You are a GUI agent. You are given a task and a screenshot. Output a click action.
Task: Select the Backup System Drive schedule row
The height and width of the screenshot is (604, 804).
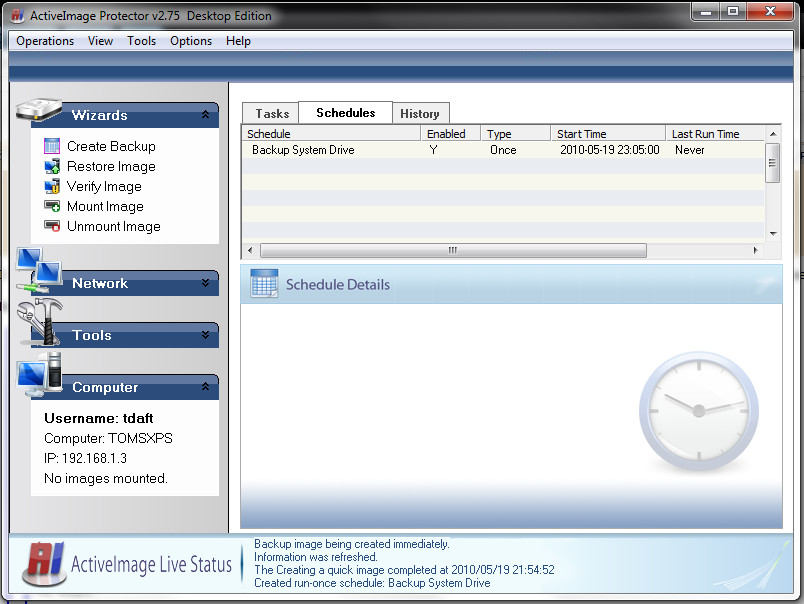(x=303, y=150)
